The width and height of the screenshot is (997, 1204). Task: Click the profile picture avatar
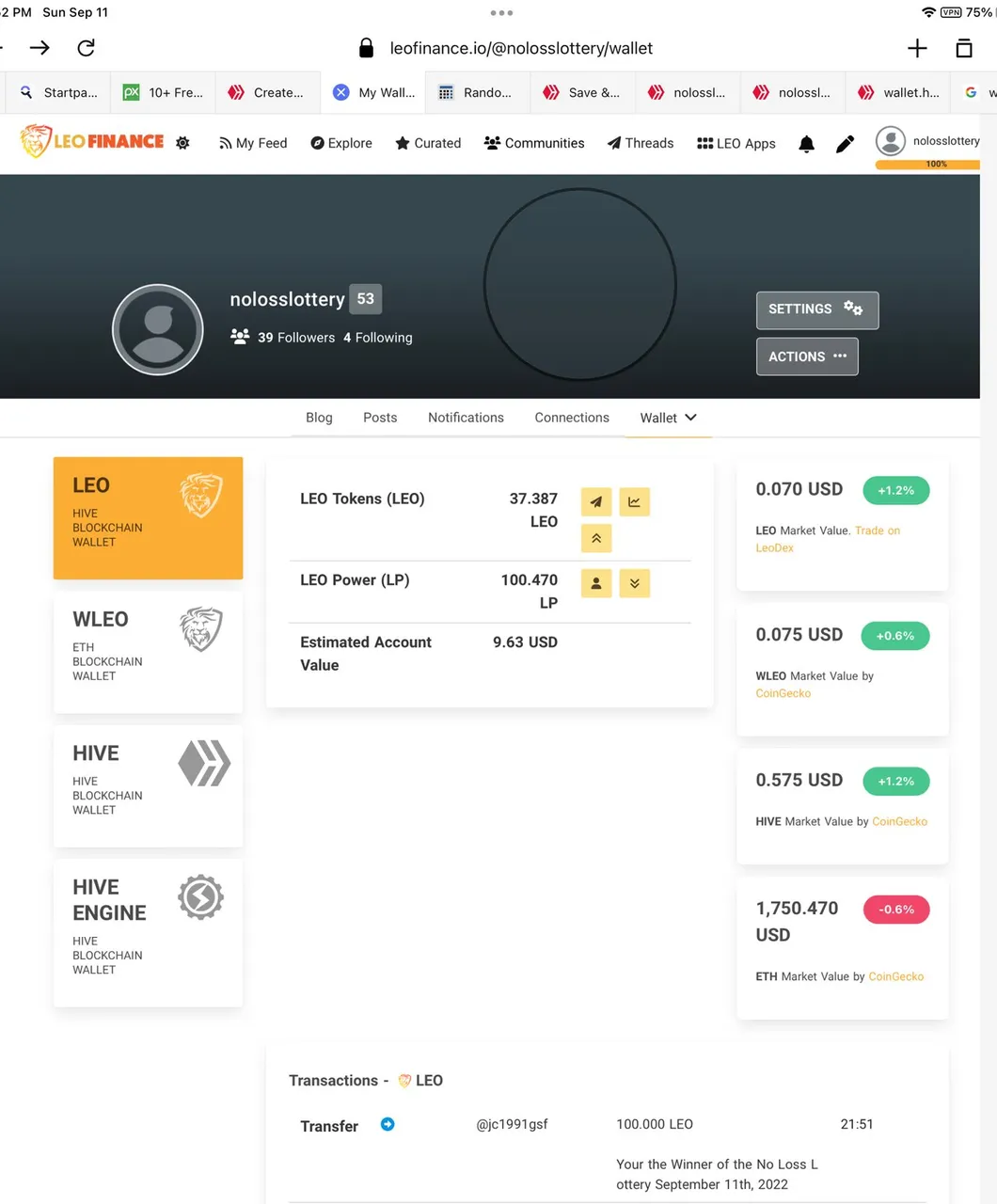(x=158, y=330)
